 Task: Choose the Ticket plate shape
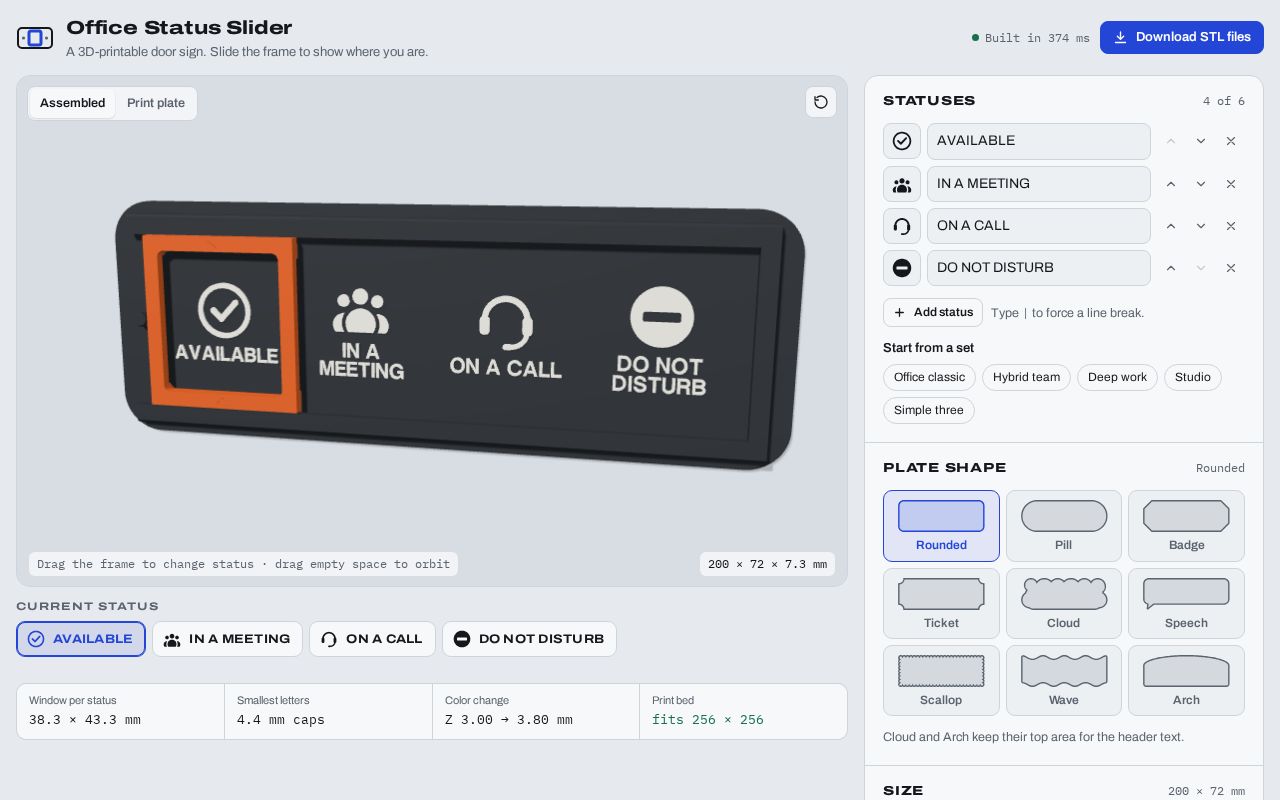click(x=941, y=603)
